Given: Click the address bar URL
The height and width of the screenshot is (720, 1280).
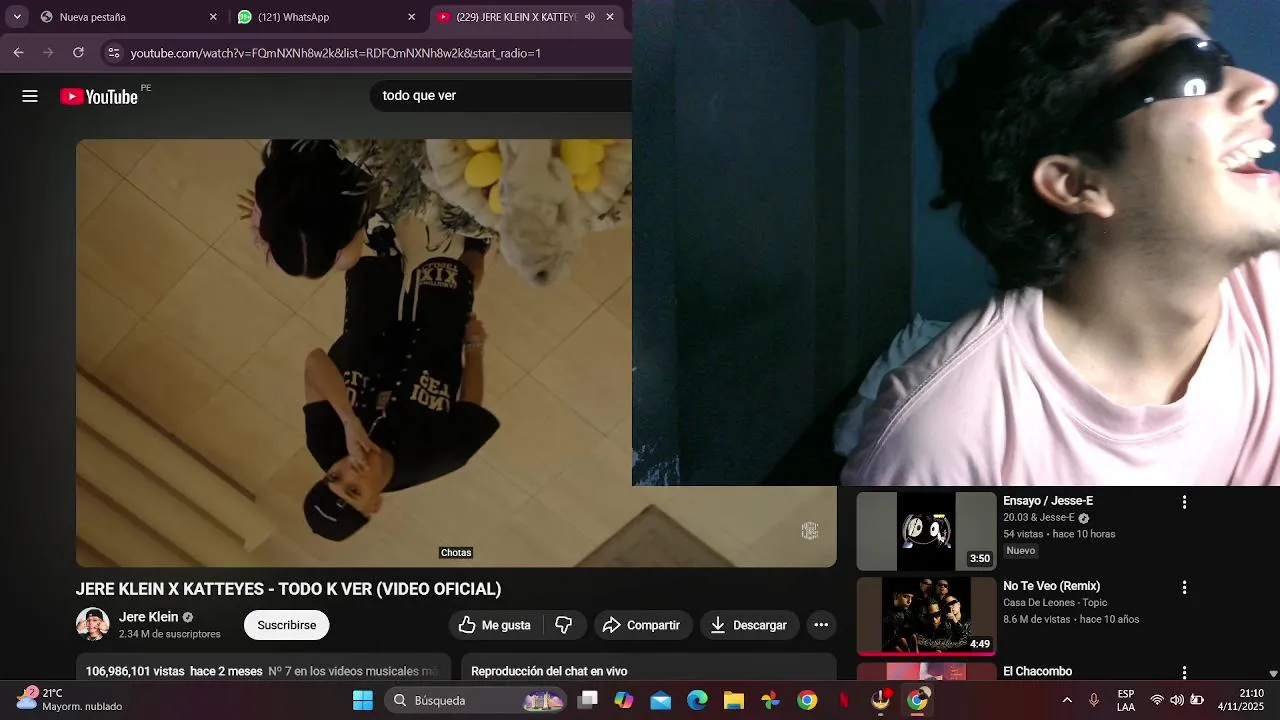Looking at the screenshot, I should pyautogui.click(x=336, y=53).
